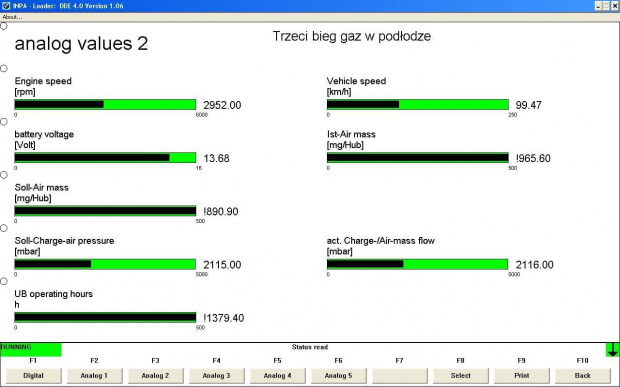Select the radio circle beside UB operating hours
Viewport: 620px width, 387px height.
pos(4,281)
